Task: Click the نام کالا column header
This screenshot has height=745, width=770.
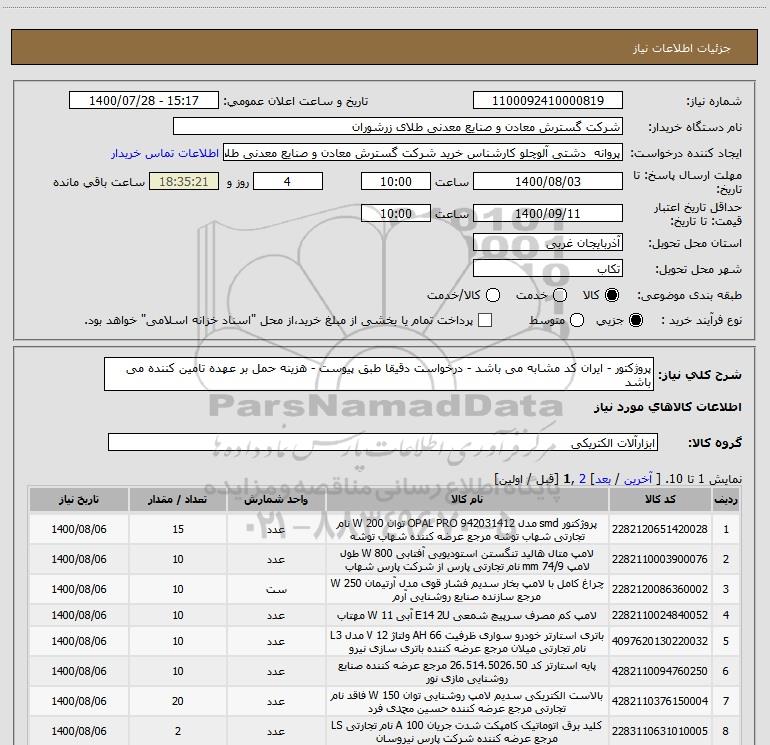Action: [467, 499]
